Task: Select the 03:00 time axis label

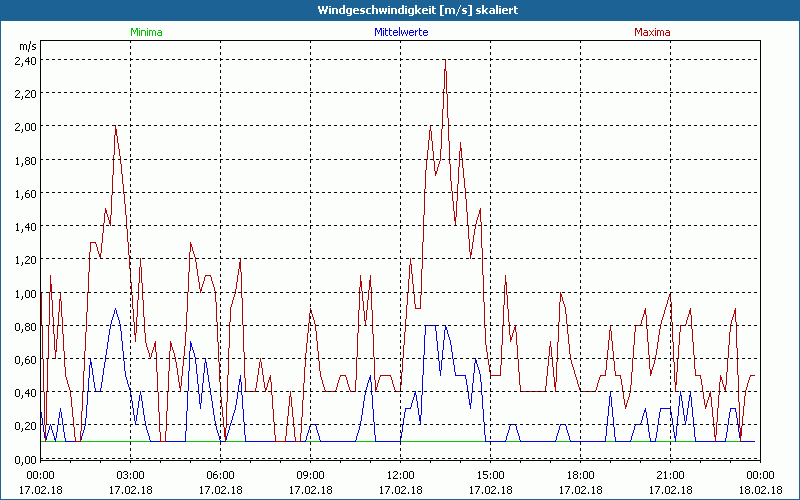Action: [x=130, y=475]
